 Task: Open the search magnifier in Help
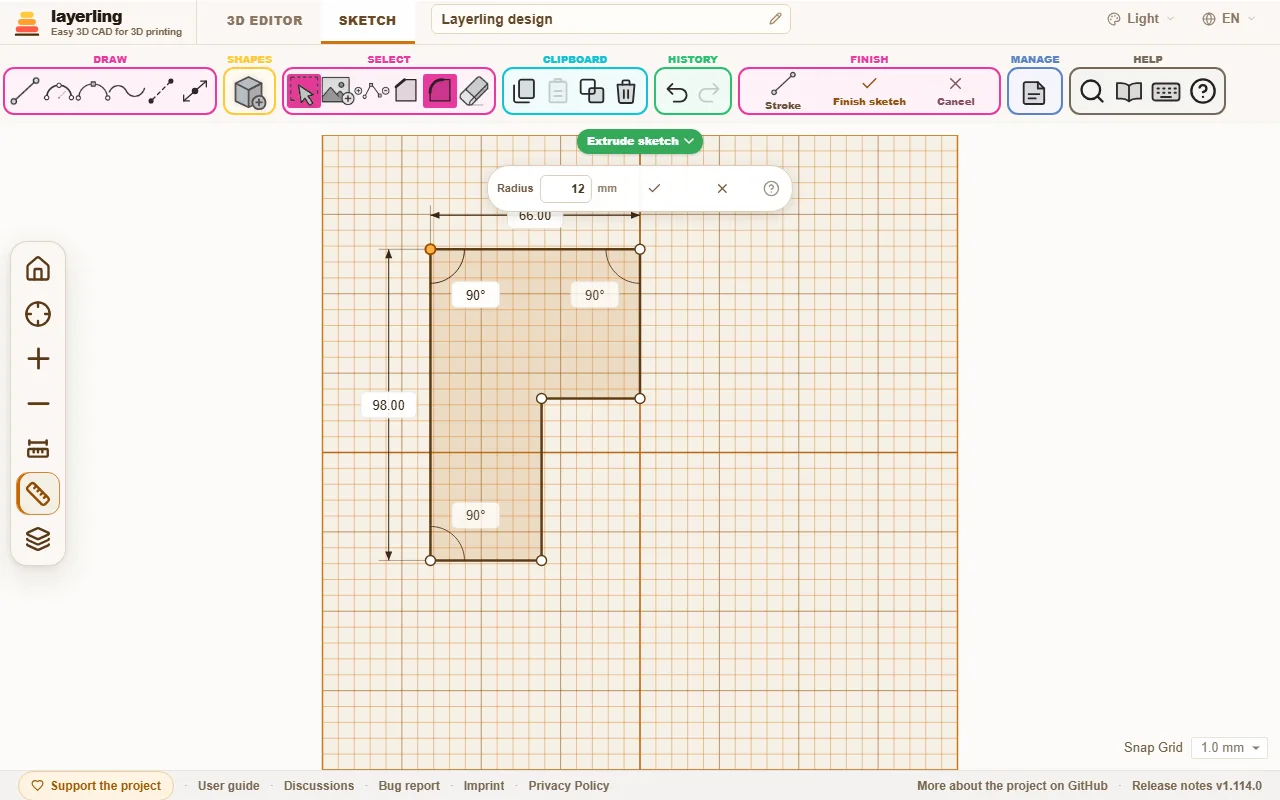click(1092, 92)
